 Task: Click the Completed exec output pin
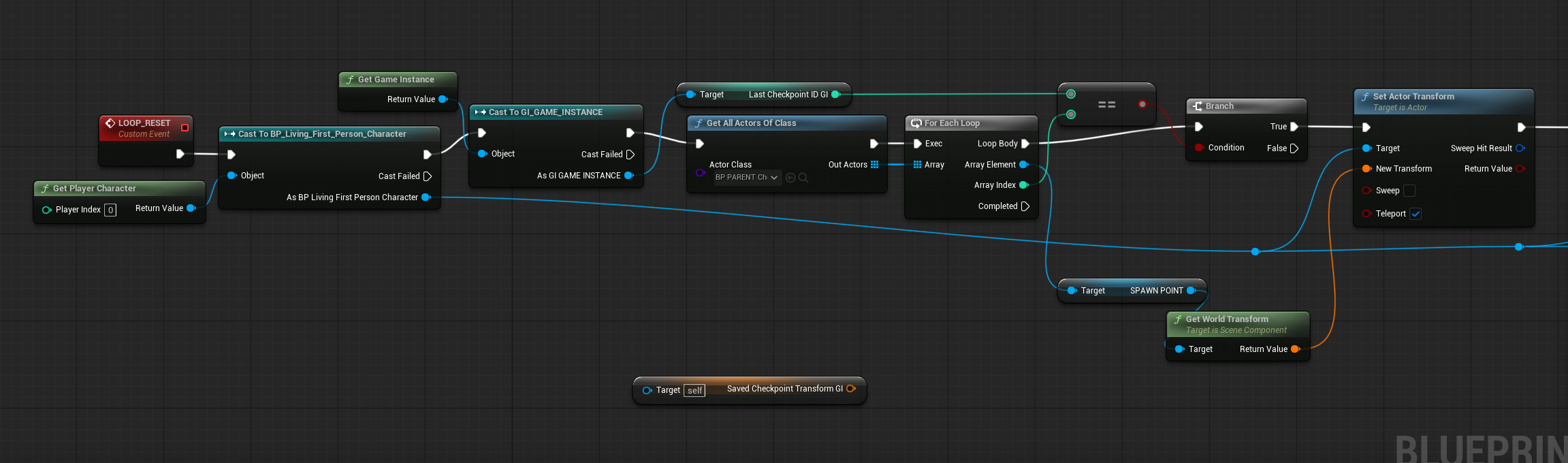[x=1025, y=206]
